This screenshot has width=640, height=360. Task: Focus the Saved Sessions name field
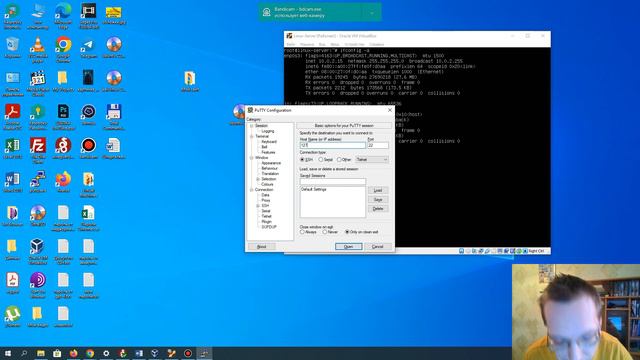333,181
